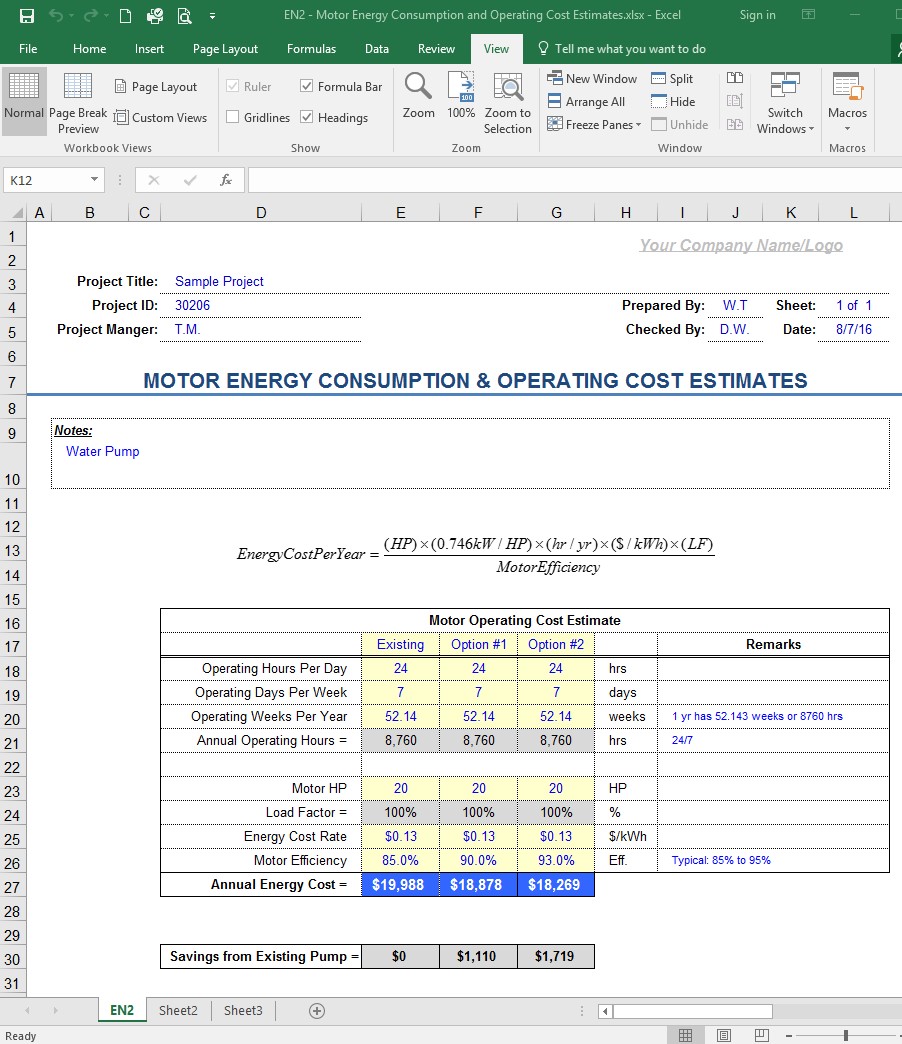Toggle the Formula Bar checkbox

[306, 86]
